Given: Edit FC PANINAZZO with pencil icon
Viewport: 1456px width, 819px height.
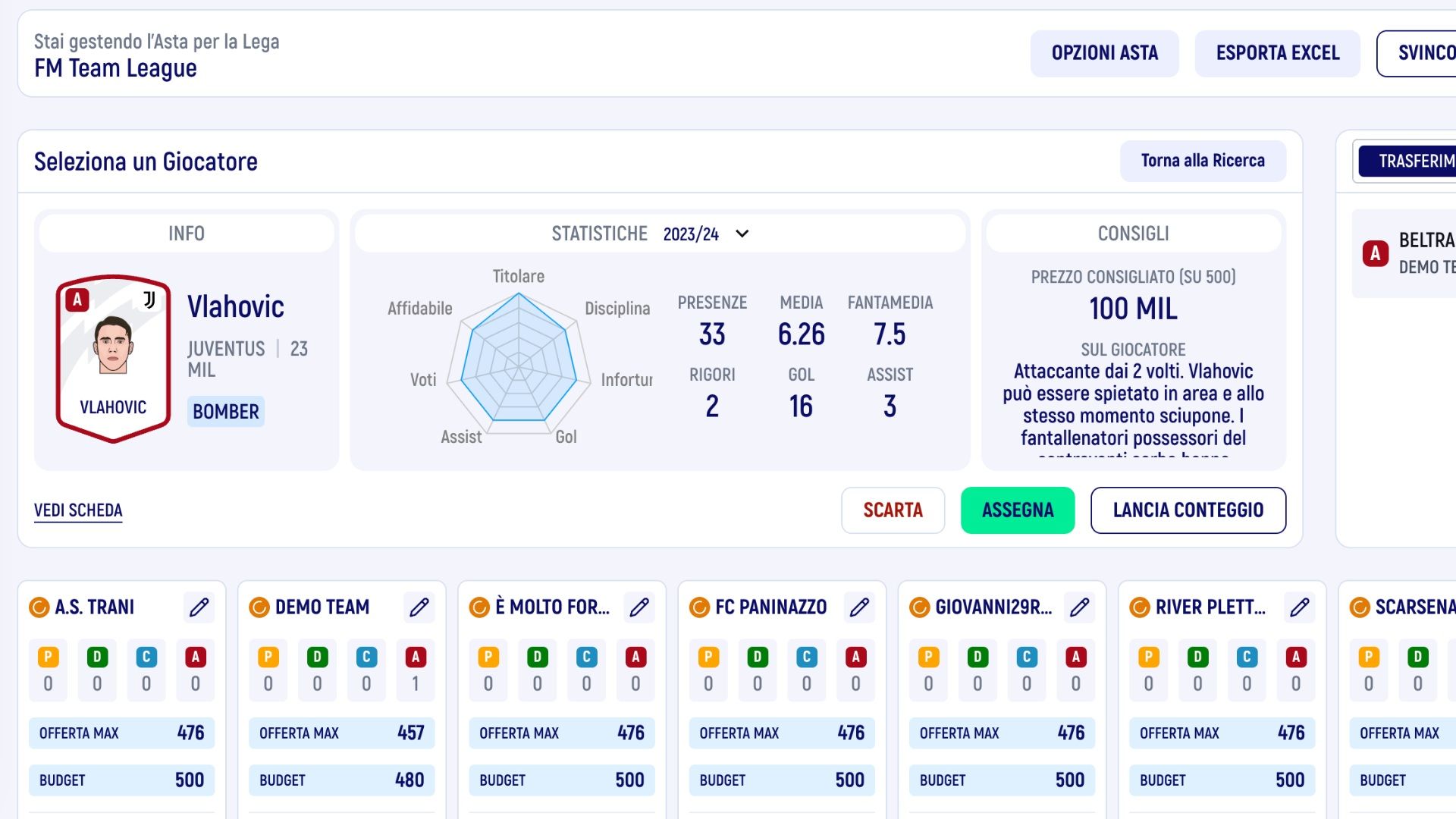Looking at the screenshot, I should 859,607.
